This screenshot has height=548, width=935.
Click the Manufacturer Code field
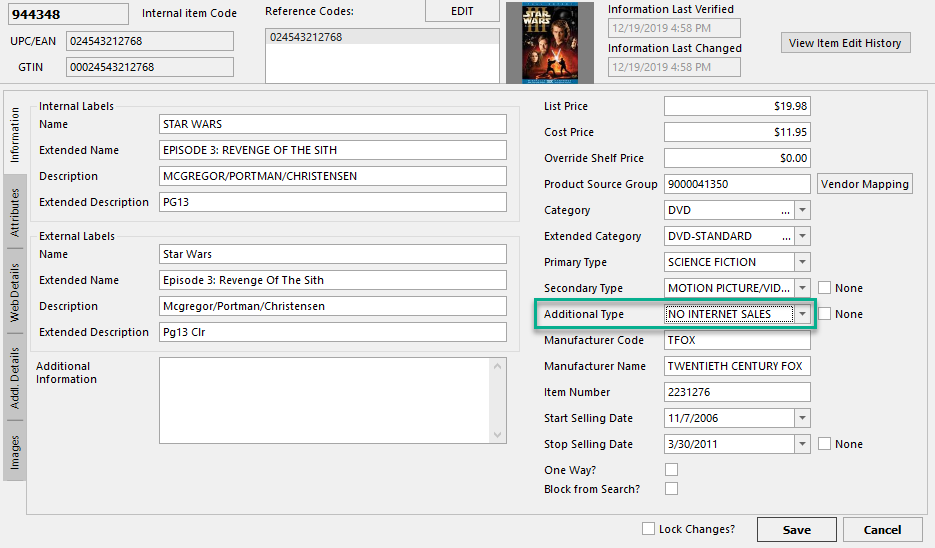pos(737,340)
